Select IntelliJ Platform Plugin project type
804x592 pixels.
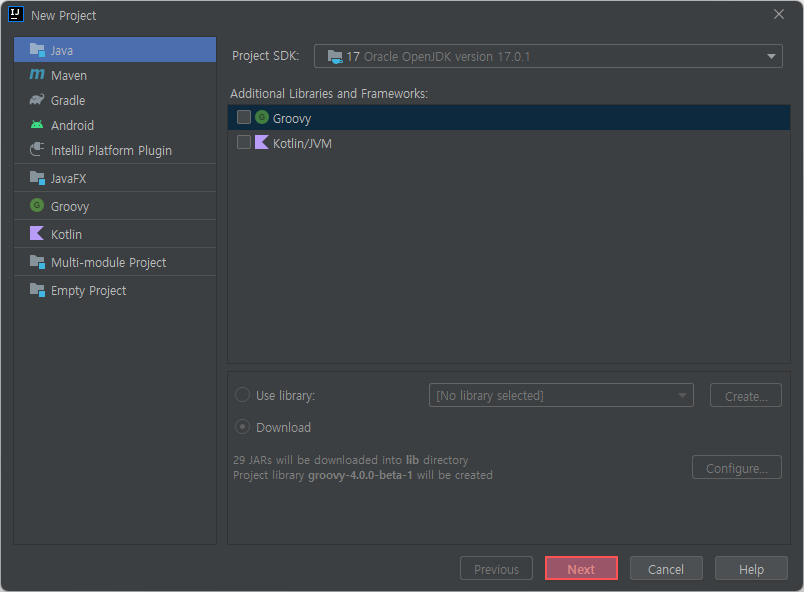[115, 150]
